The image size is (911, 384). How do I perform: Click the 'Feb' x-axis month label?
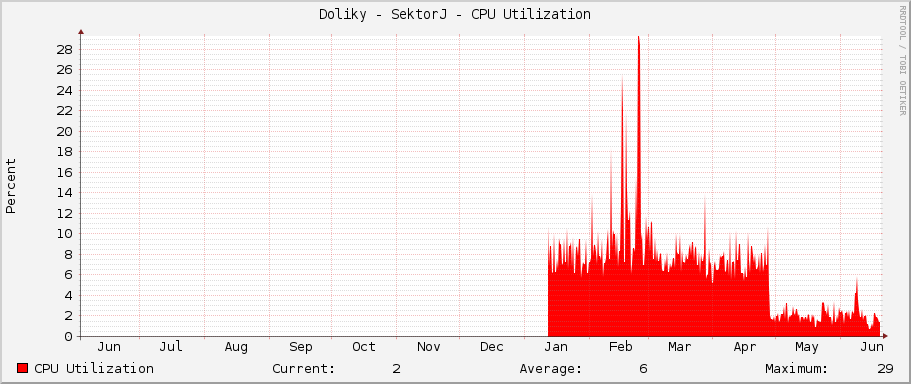click(620, 347)
